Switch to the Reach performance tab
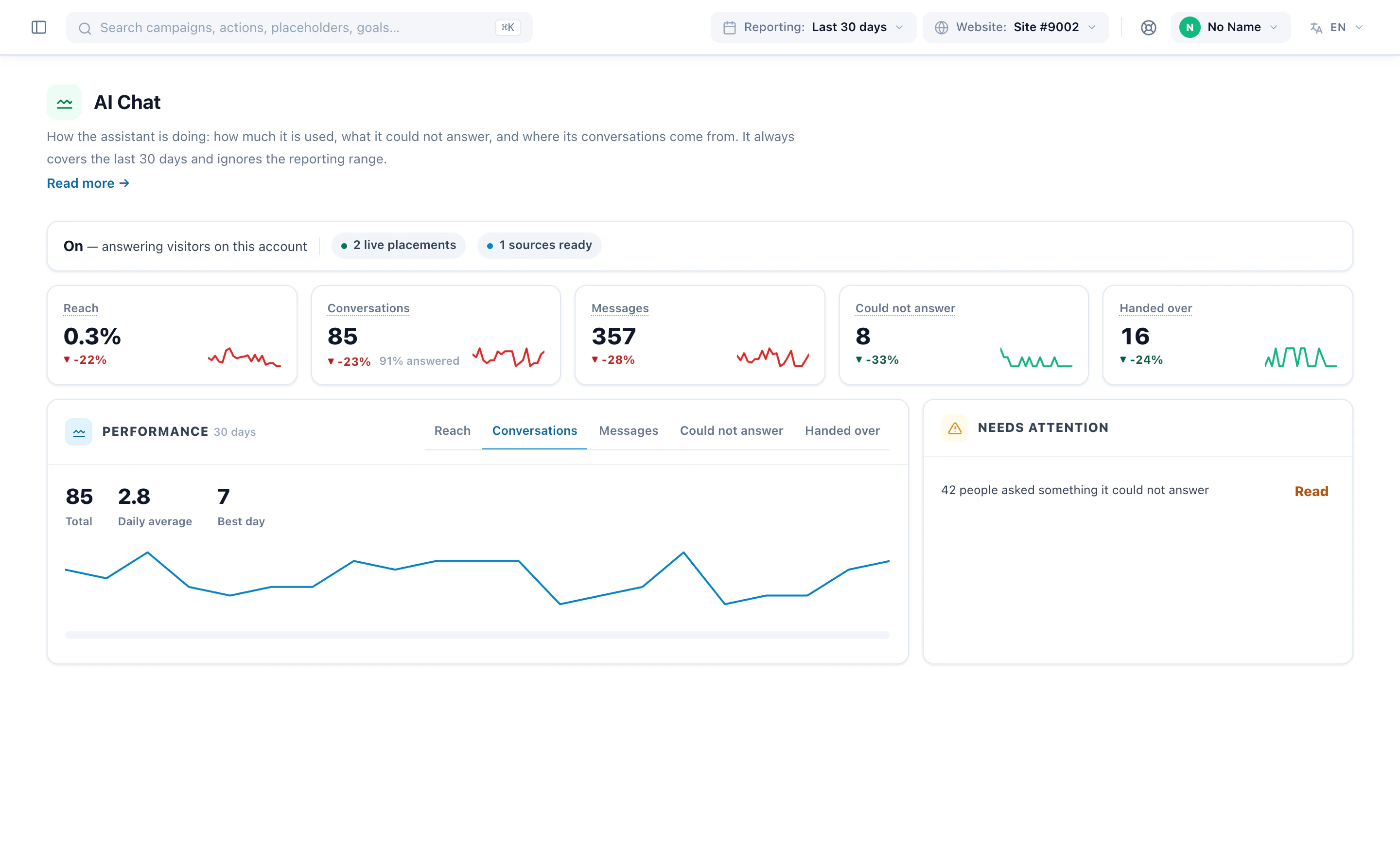Image resolution: width=1400 pixels, height=856 pixels. [x=452, y=431]
